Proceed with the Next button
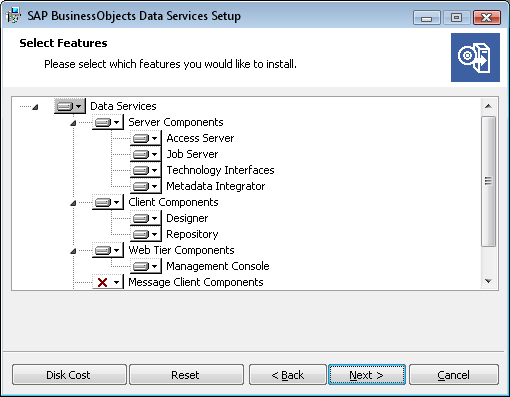This screenshot has width=510, height=397. [367, 375]
